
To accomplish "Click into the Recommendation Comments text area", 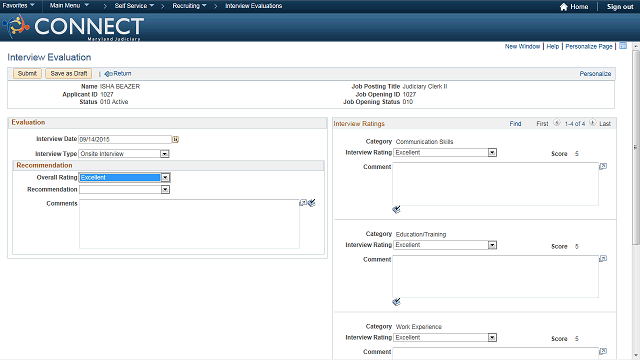I will (x=189, y=224).
